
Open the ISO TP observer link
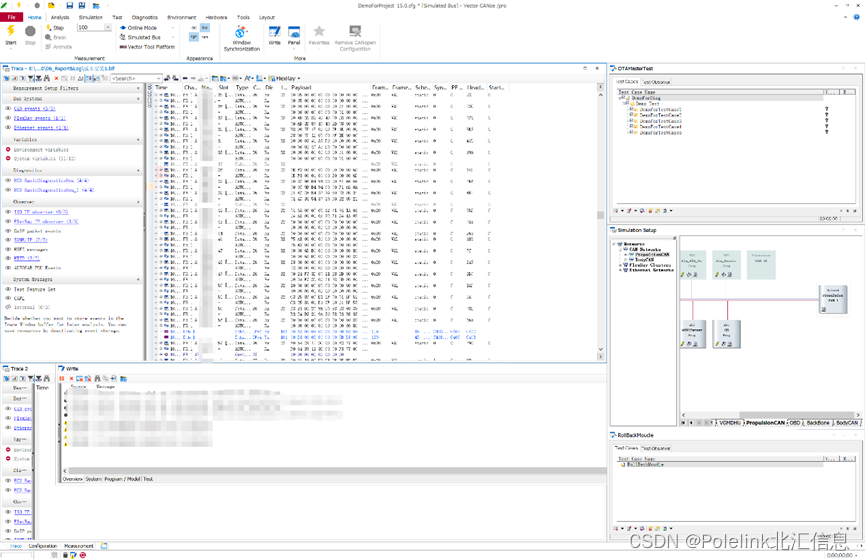tap(41, 212)
